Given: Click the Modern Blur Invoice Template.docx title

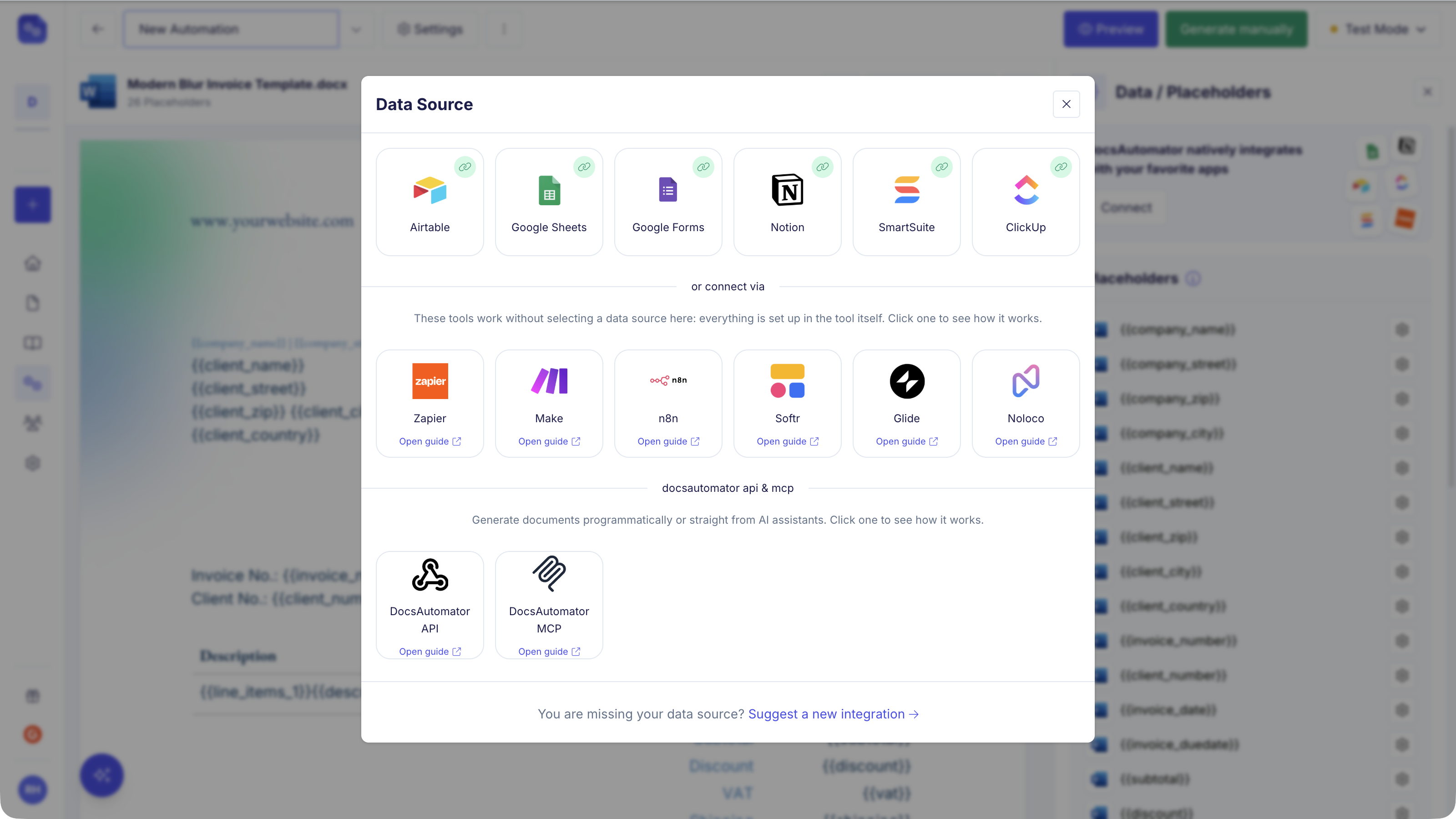Looking at the screenshot, I should (x=237, y=84).
